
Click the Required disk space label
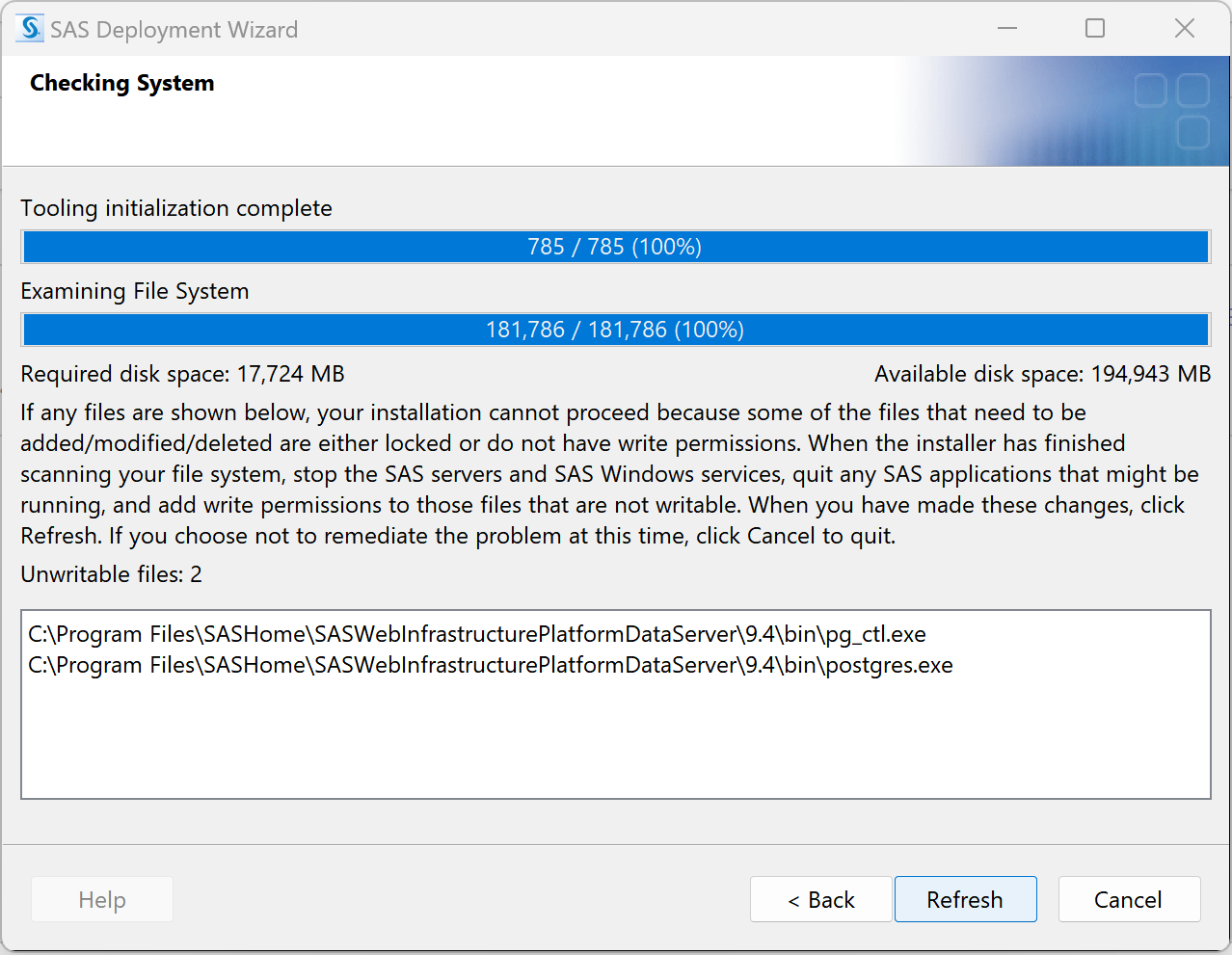coord(183,374)
